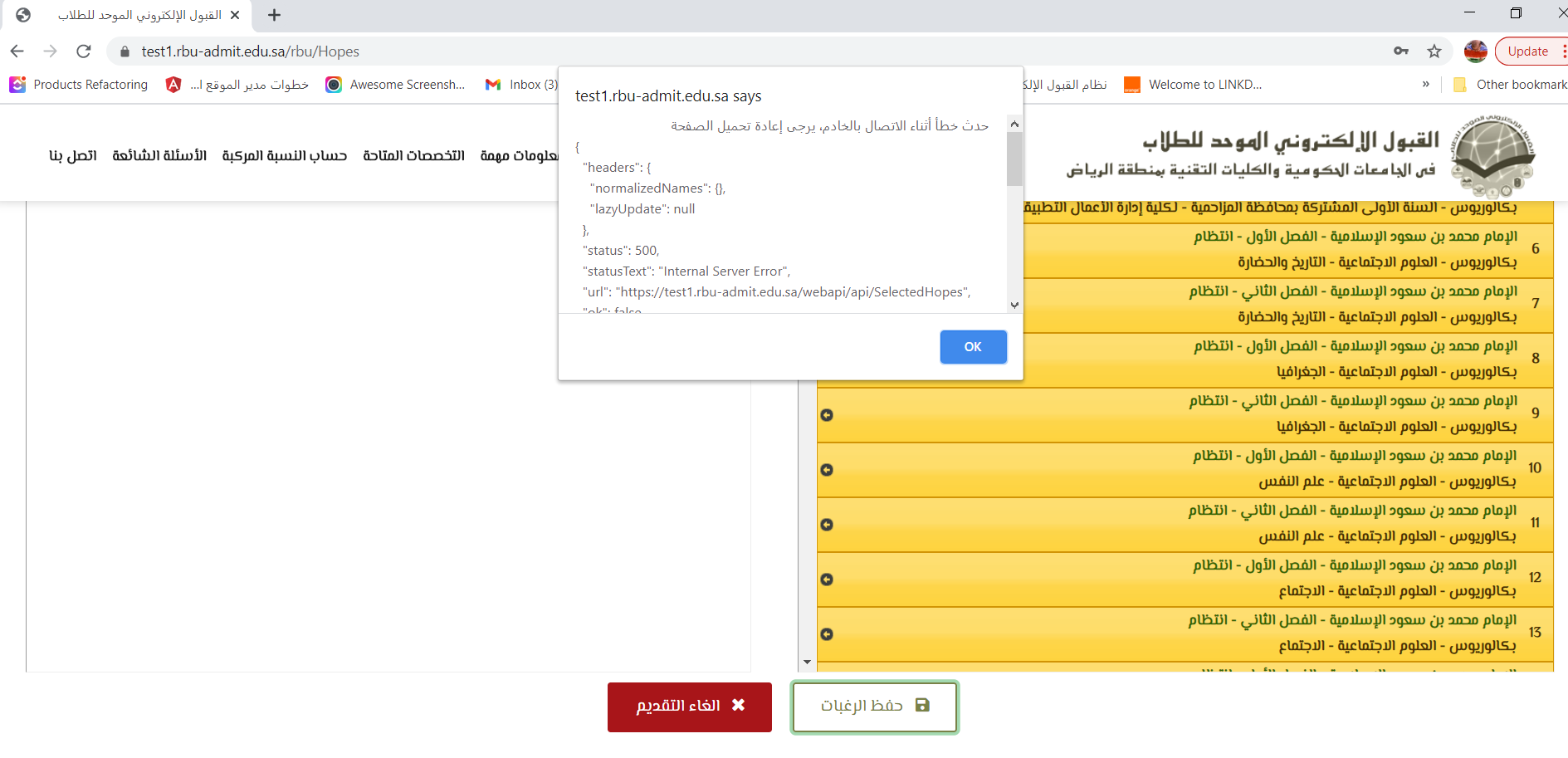
Task: Click arrow icon on wish row 13
Action: coord(827,634)
